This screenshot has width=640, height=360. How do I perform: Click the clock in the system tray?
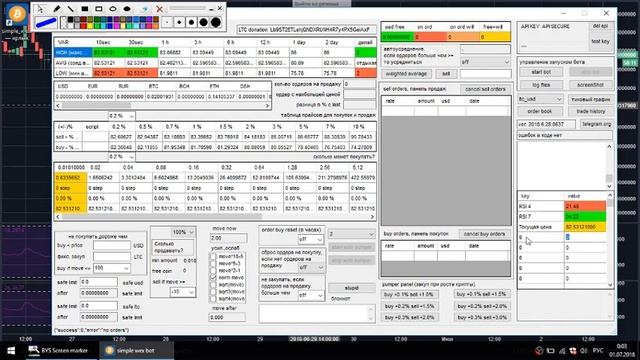coord(621,350)
